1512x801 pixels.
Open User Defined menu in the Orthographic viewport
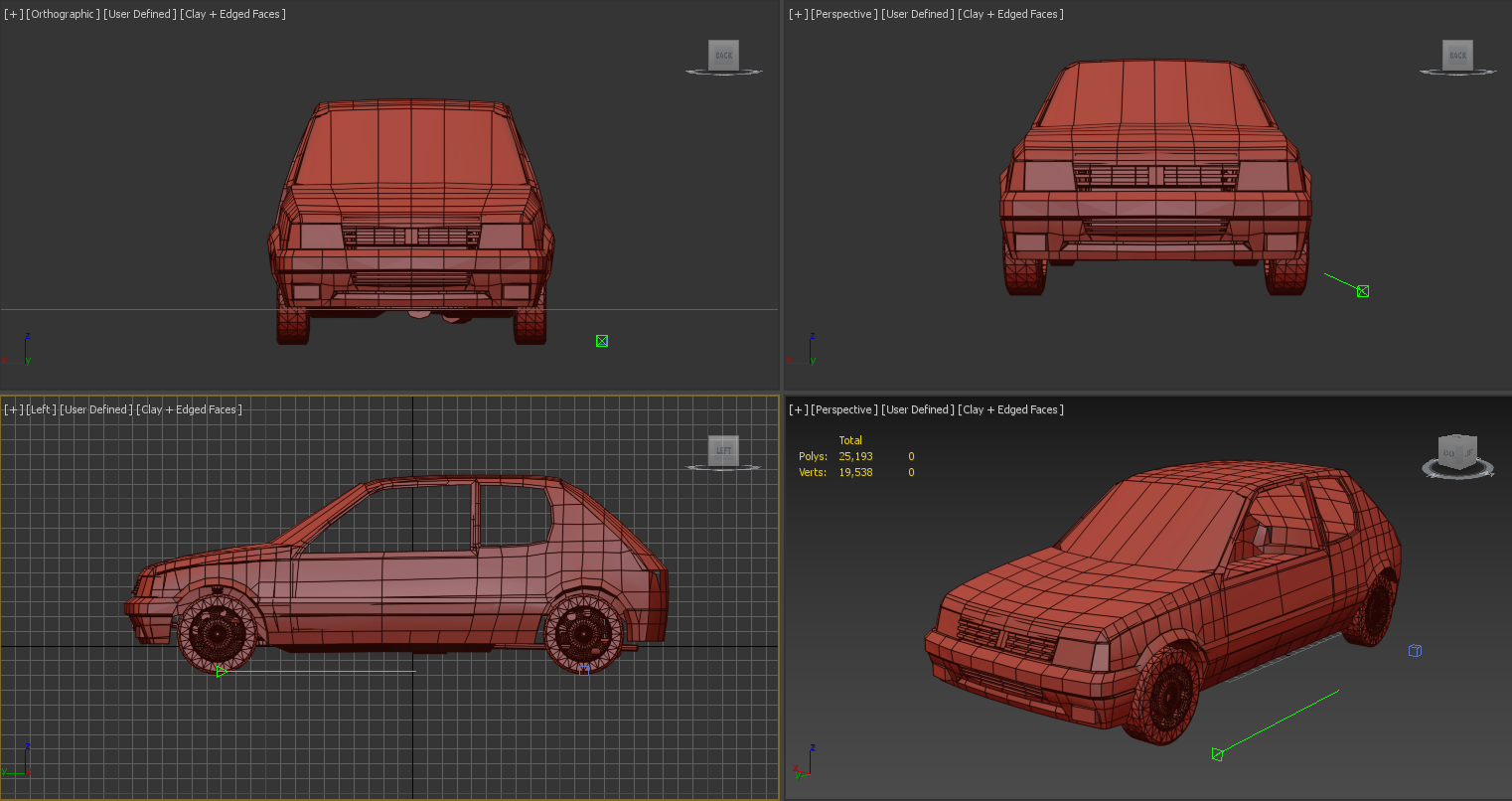pos(140,14)
